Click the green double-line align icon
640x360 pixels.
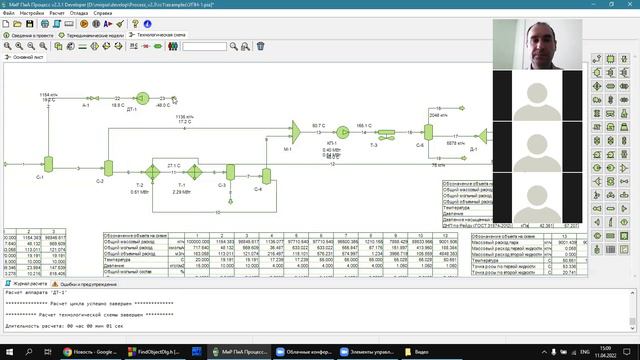(x=82, y=47)
